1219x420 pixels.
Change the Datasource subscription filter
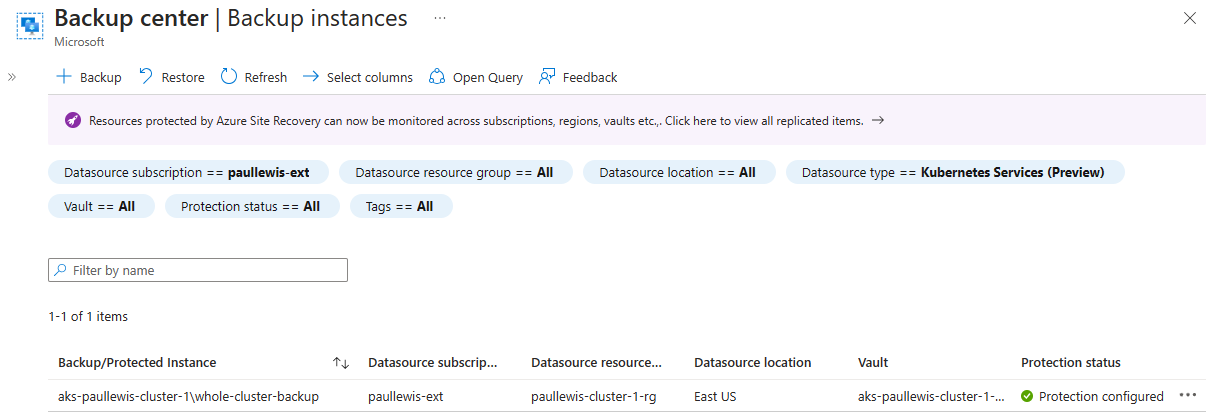pos(187,172)
